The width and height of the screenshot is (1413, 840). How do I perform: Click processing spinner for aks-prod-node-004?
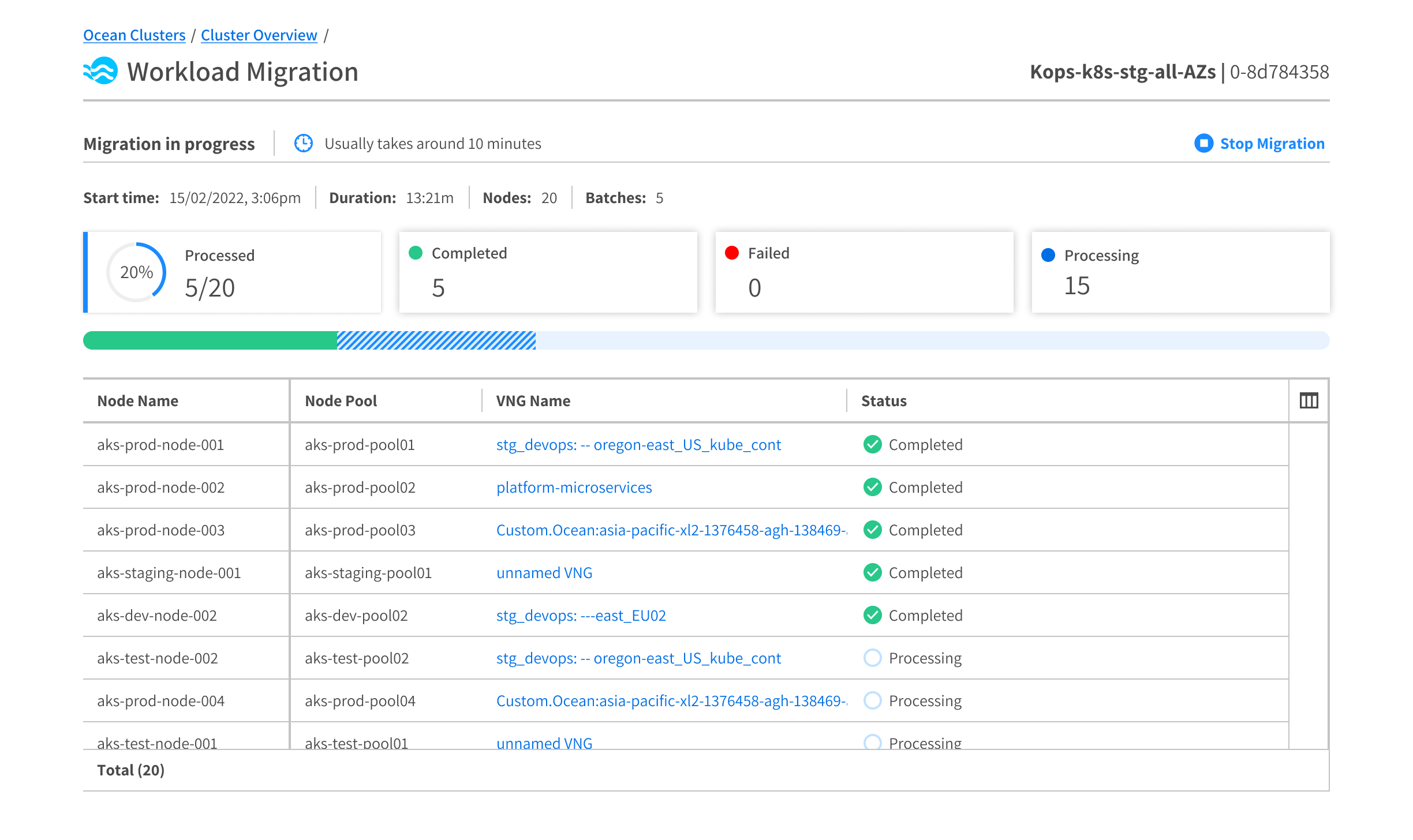872,700
